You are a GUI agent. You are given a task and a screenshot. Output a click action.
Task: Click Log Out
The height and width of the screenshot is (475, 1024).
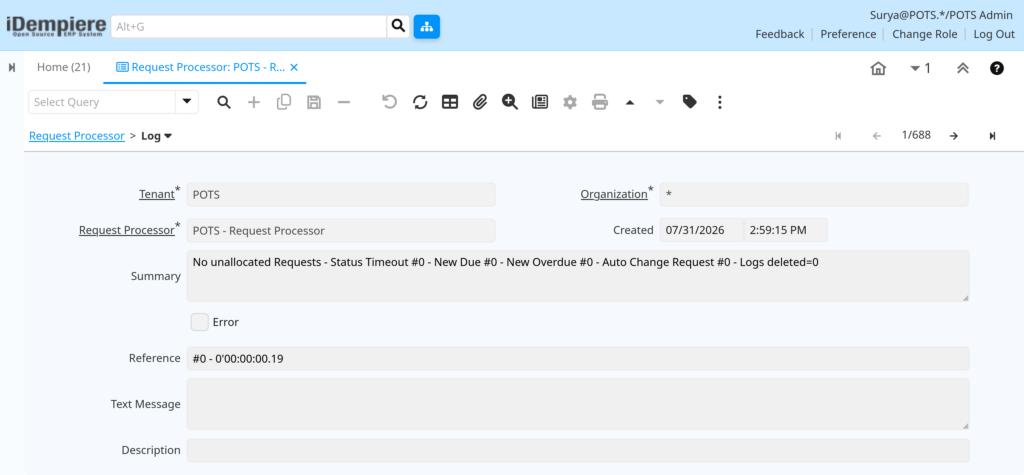tap(994, 34)
